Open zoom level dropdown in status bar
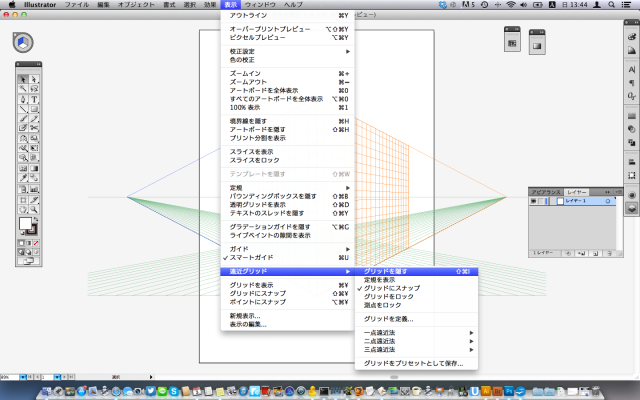 [23, 377]
